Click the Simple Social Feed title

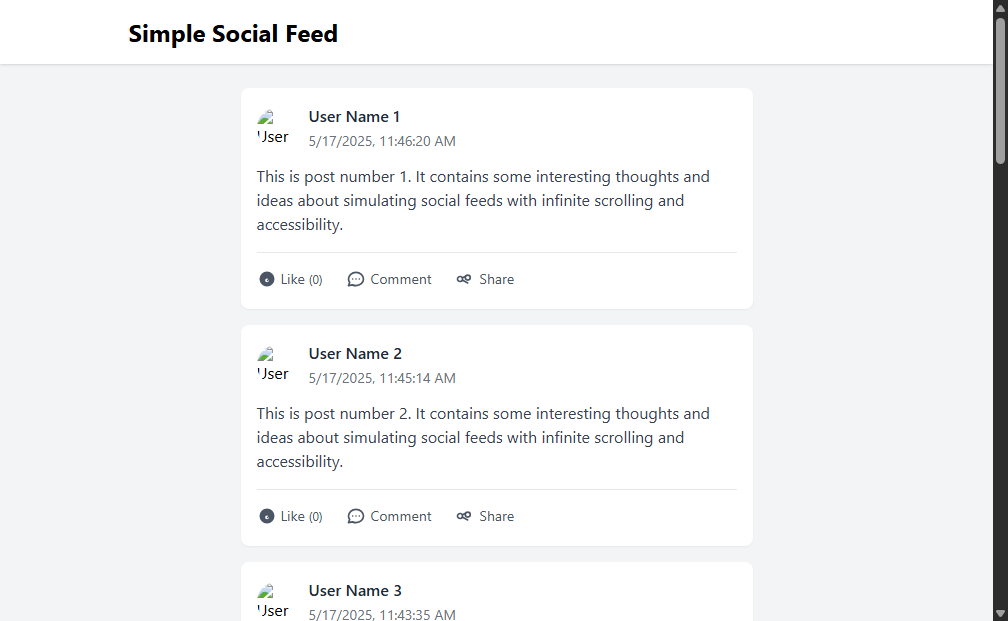pos(233,33)
